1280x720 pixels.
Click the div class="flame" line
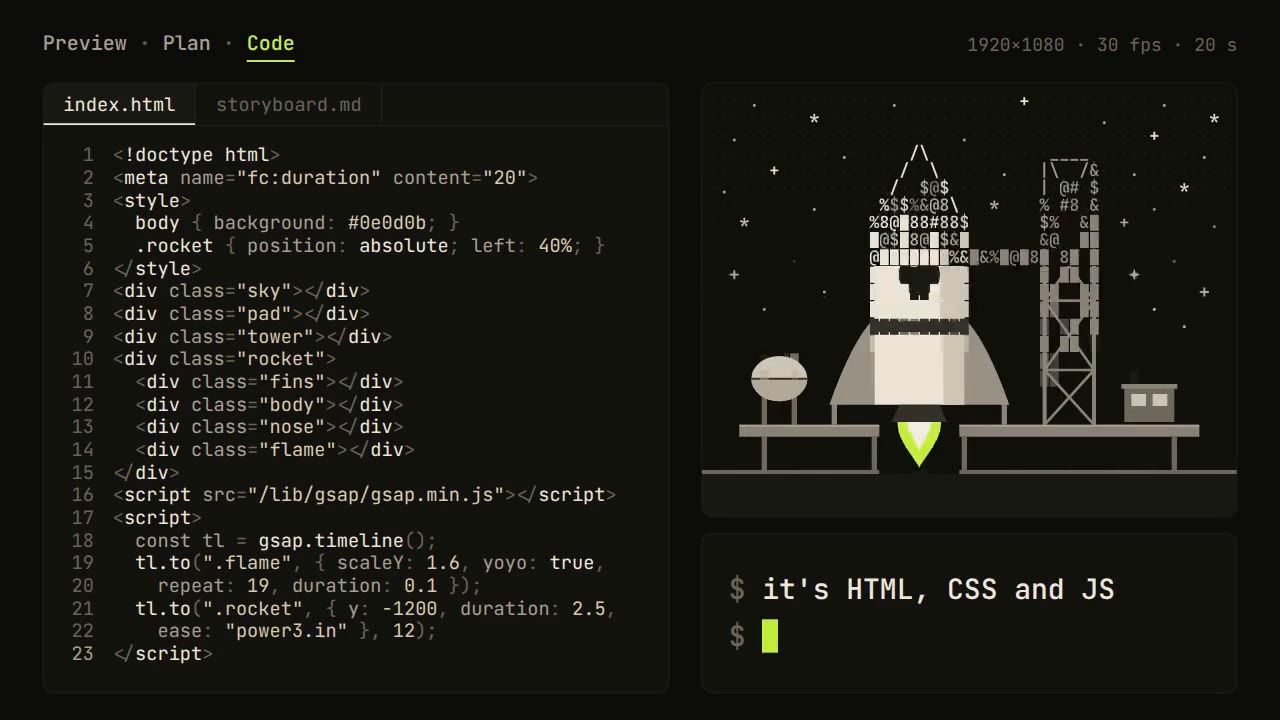click(275, 450)
